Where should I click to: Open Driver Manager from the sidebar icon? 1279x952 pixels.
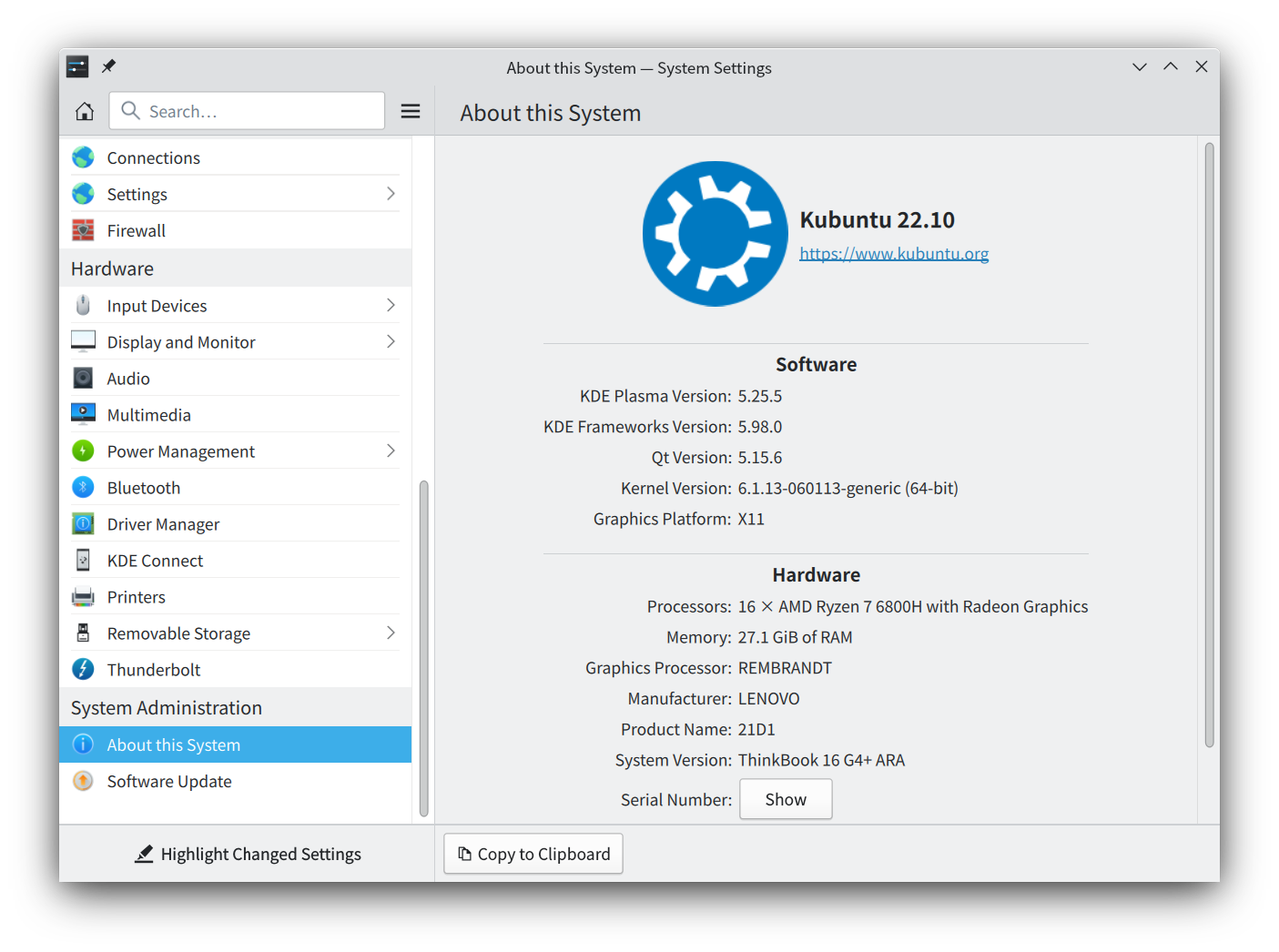pyautogui.click(x=83, y=523)
